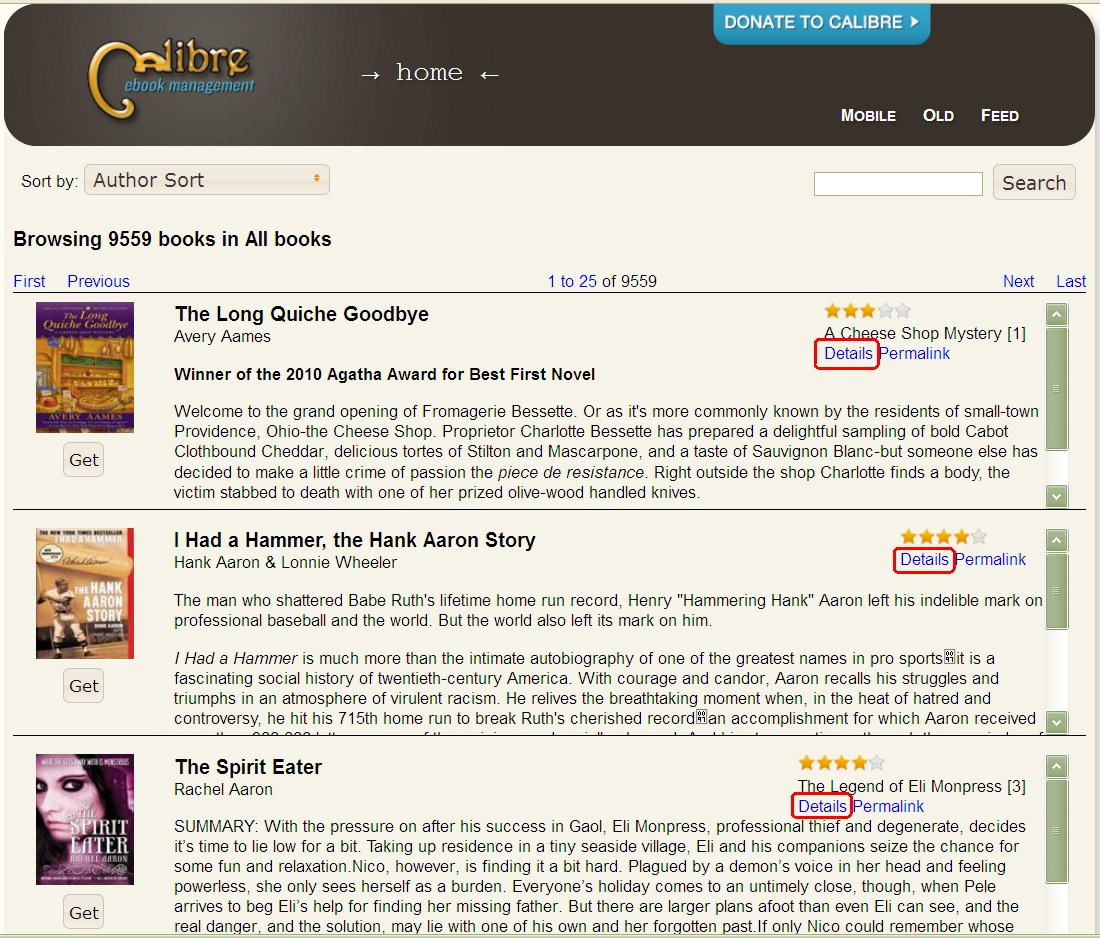Open Details for The Long Quiche Goodbye
The image size is (1100, 938).
tap(847, 354)
